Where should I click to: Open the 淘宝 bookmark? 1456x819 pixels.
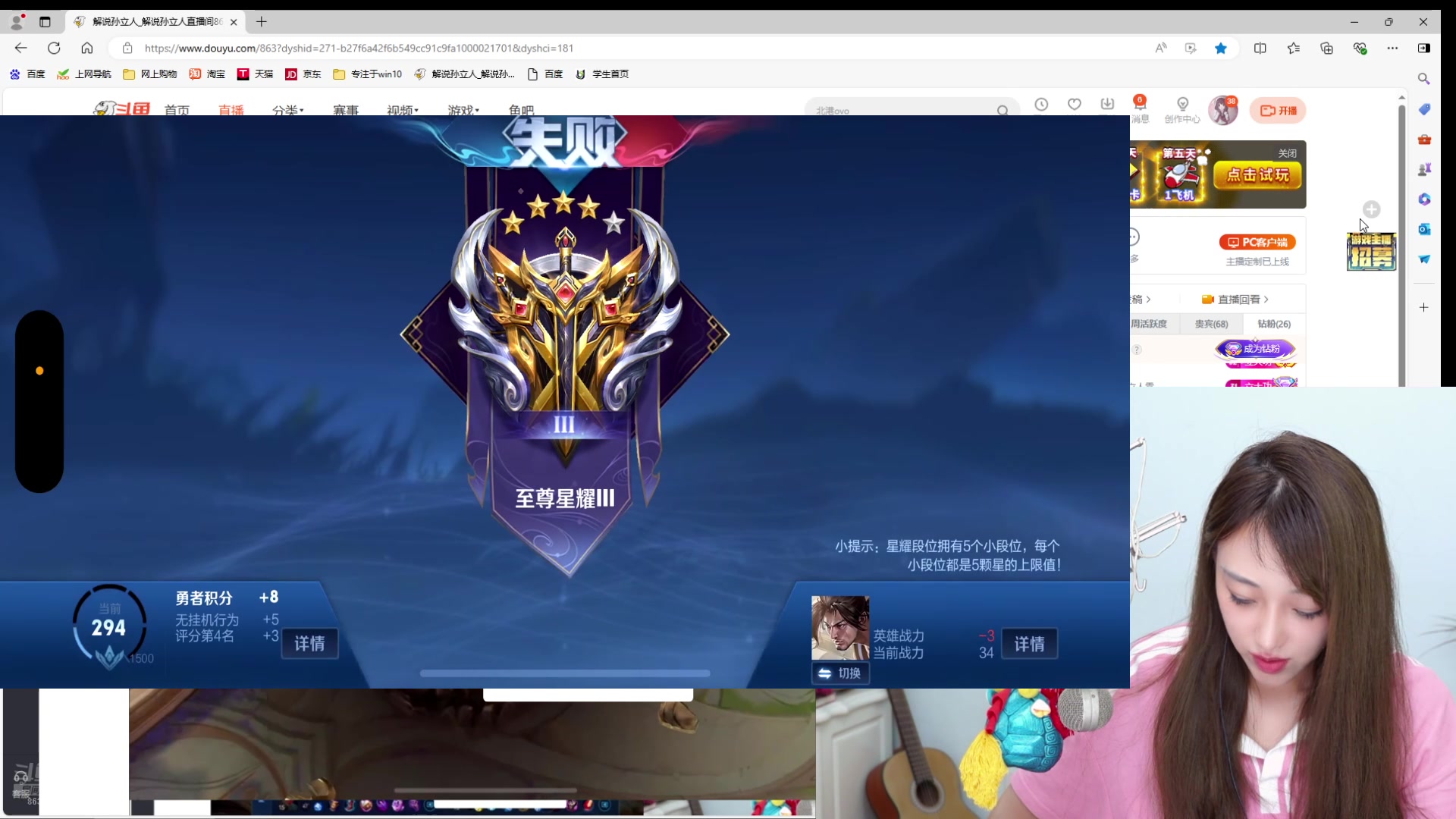point(208,74)
